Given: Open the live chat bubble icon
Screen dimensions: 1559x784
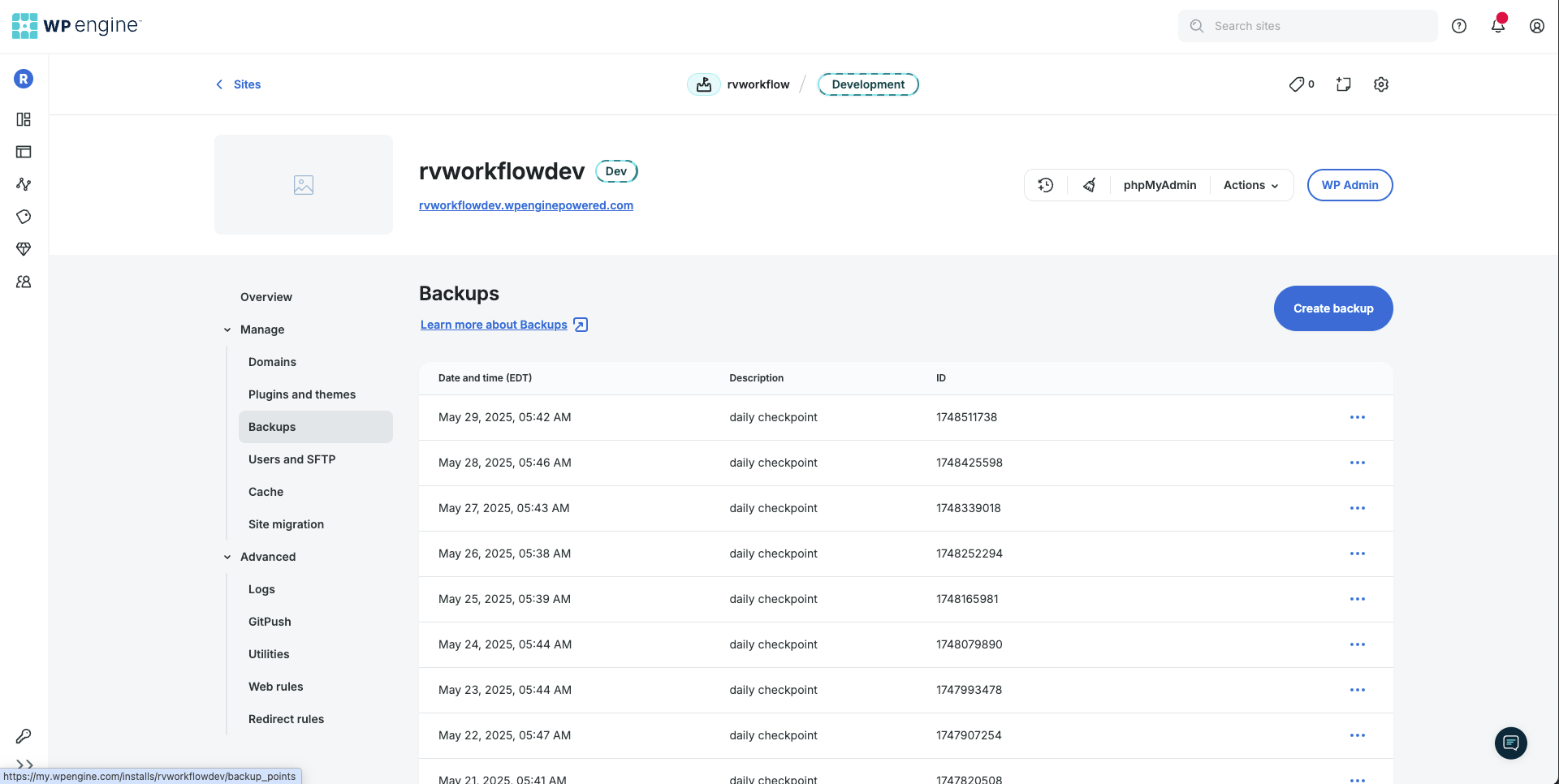Looking at the screenshot, I should coord(1511,743).
